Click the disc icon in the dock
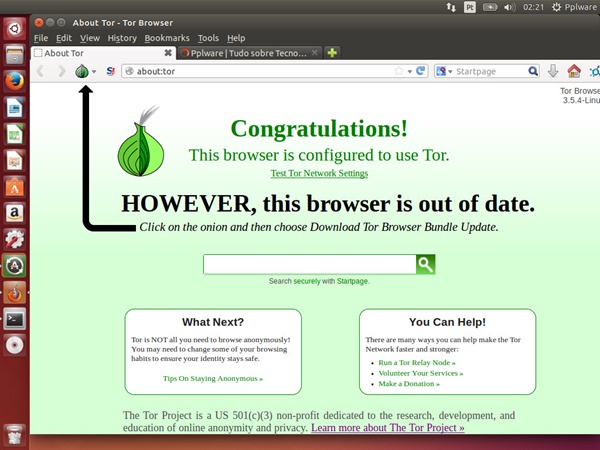 coord(15,345)
